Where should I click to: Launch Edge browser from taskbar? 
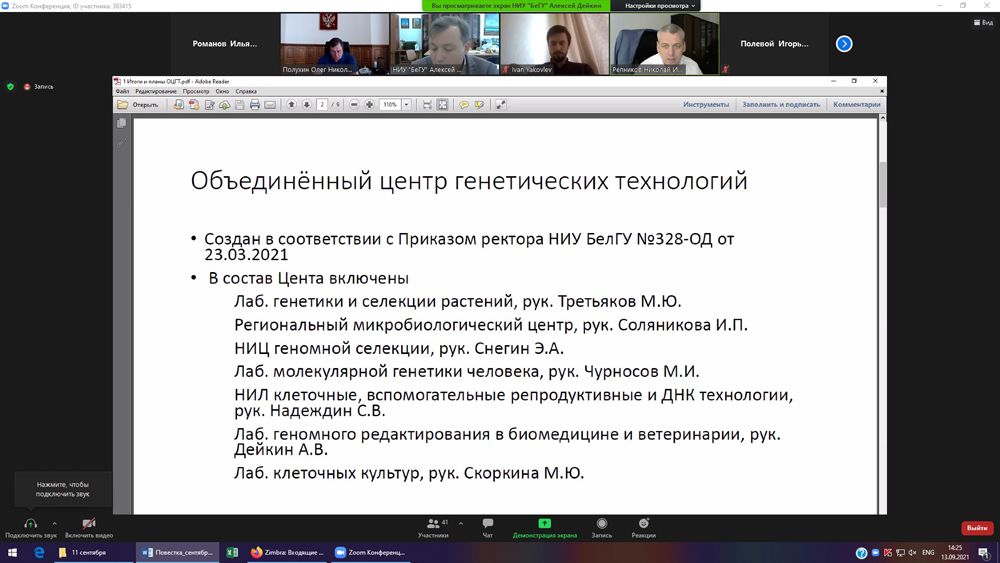point(39,553)
